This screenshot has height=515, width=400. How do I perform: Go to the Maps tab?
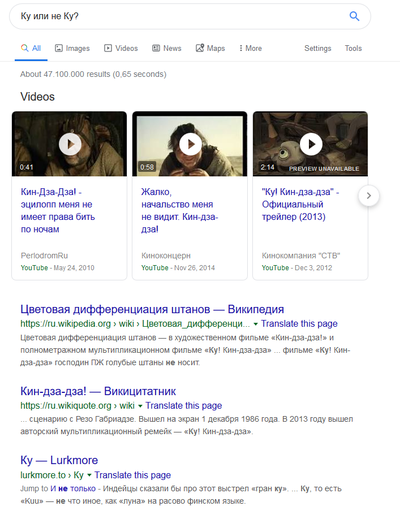pyautogui.click(x=210, y=48)
